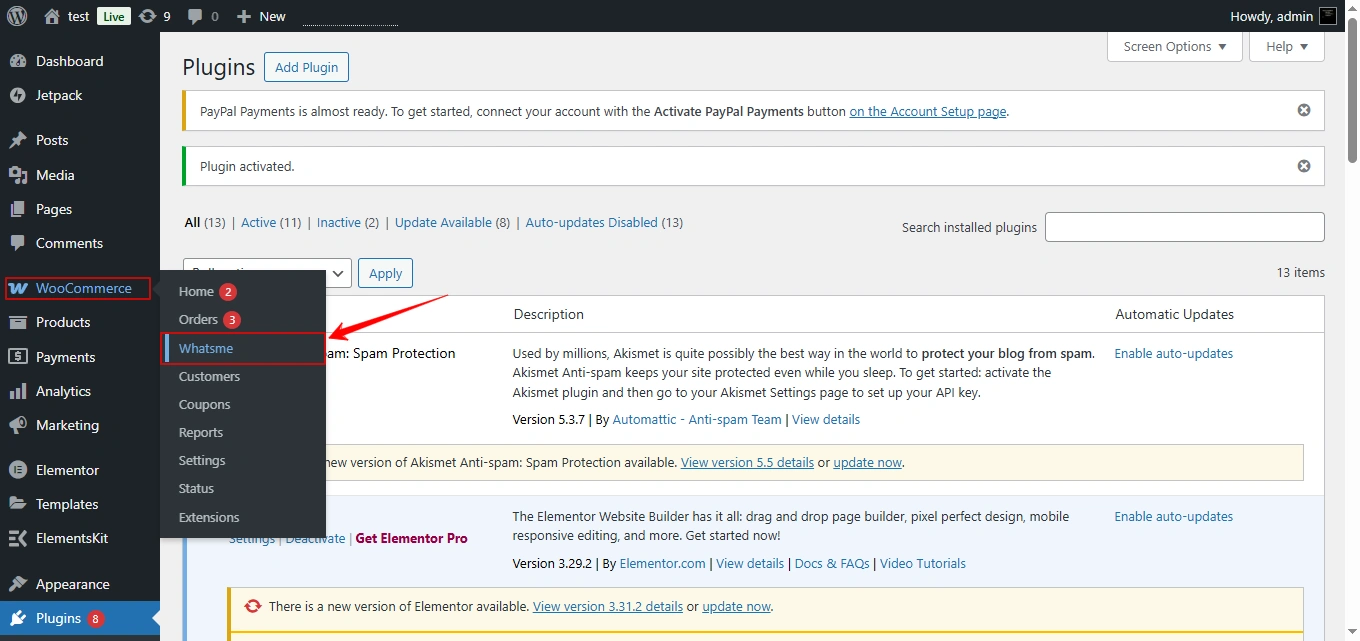Expand the Help dropdown tab

click(1287, 47)
